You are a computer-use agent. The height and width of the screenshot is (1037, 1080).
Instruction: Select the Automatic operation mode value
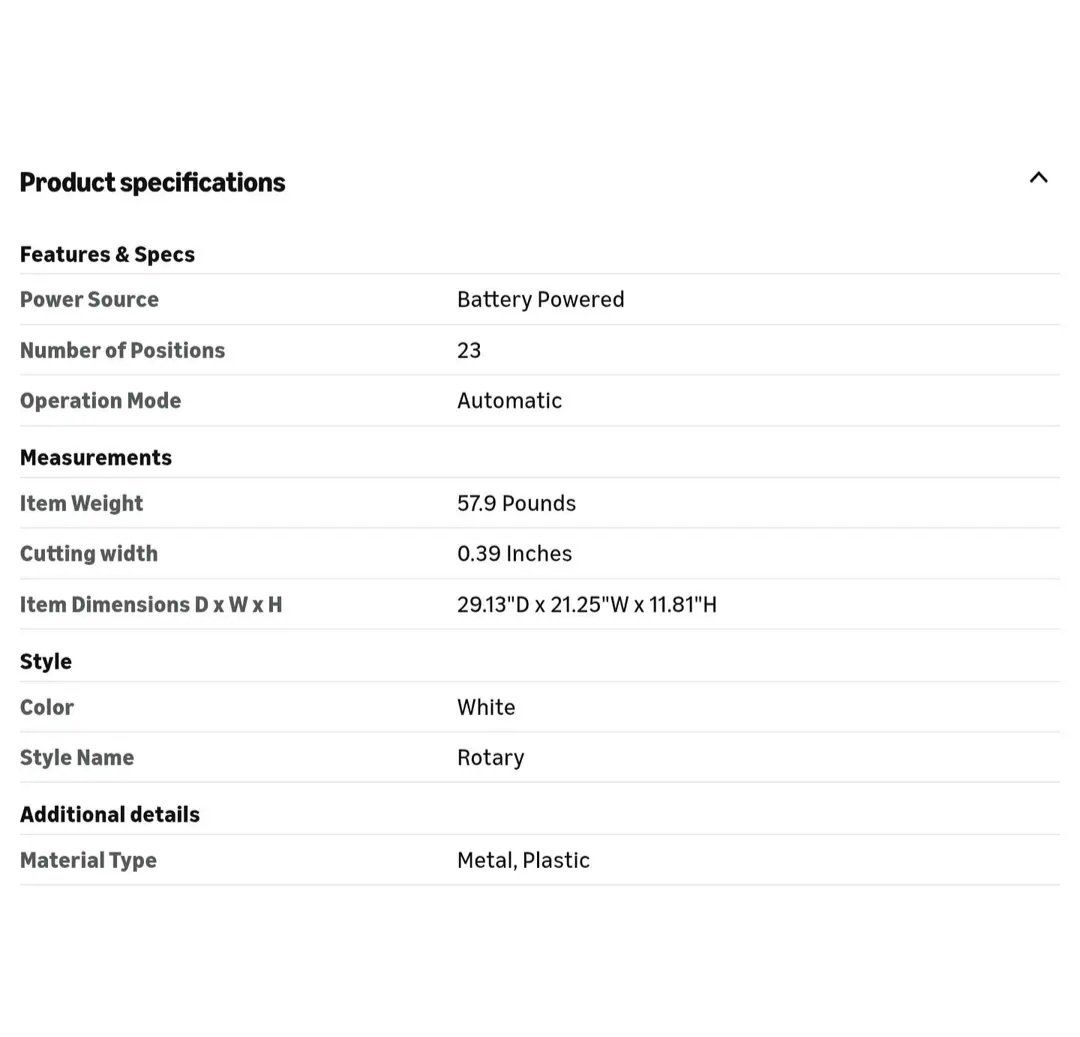(x=509, y=400)
